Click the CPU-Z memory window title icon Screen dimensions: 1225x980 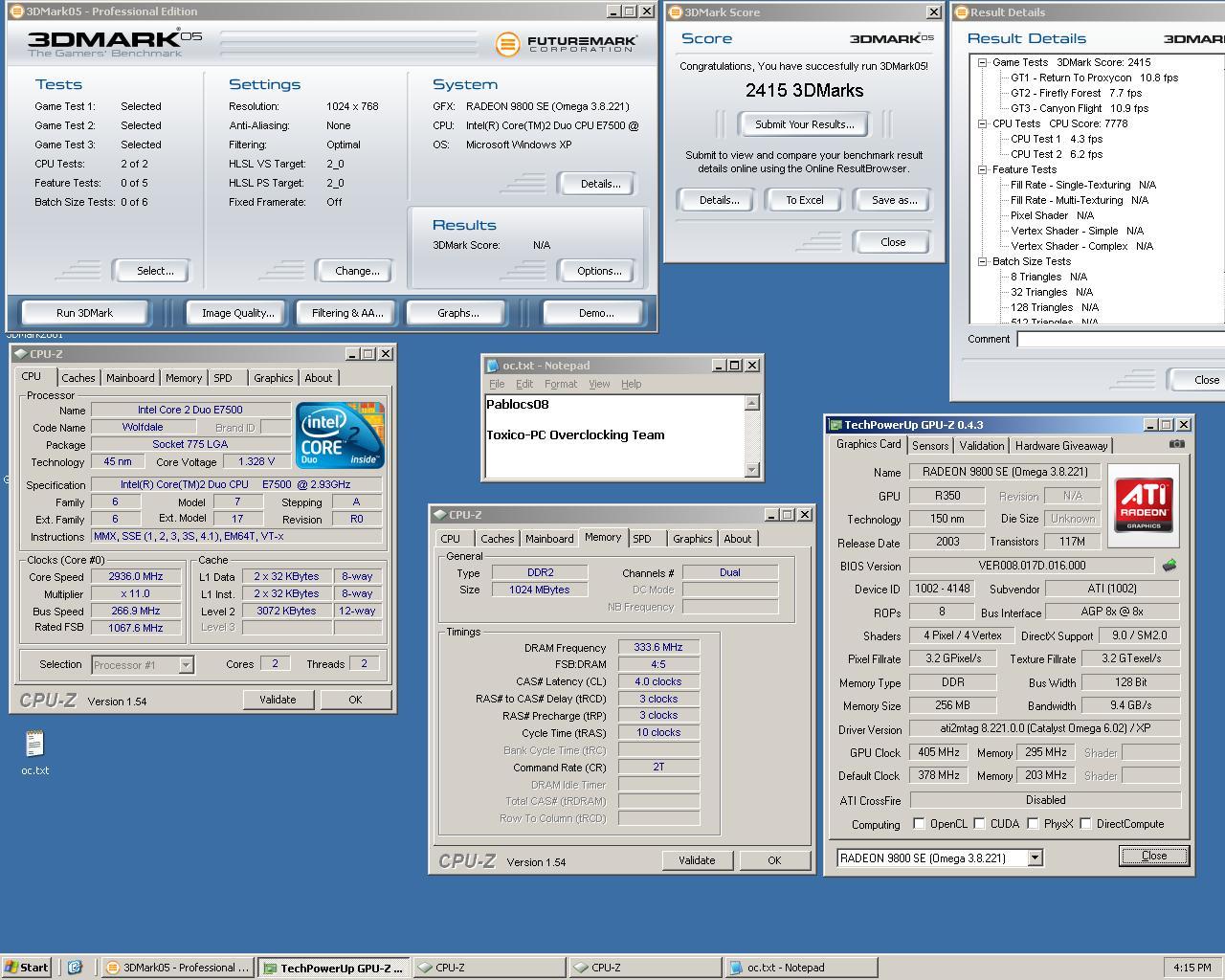(x=439, y=515)
